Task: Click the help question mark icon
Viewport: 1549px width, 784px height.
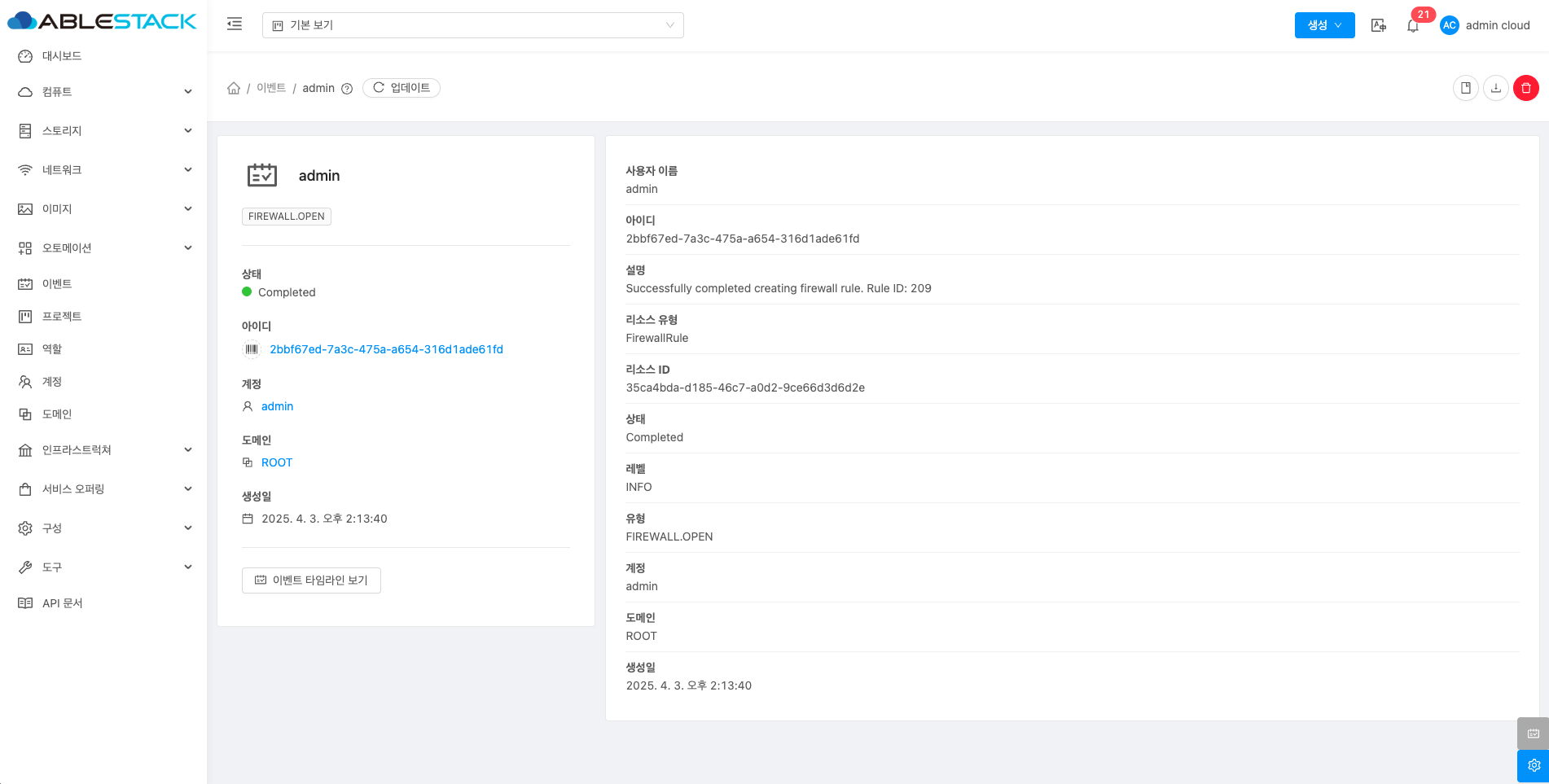Action: pos(347,89)
